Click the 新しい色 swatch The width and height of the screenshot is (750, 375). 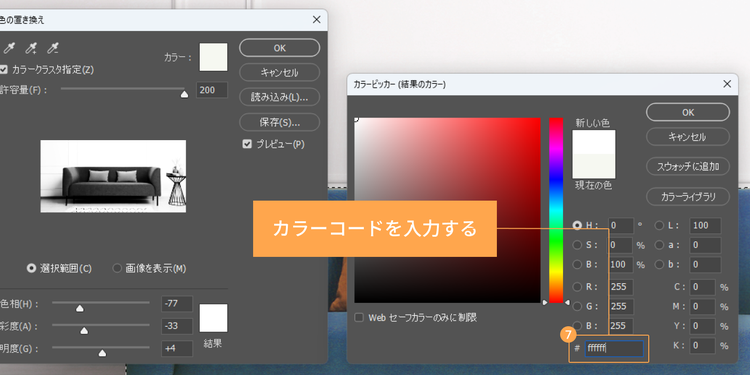pos(594,142)
